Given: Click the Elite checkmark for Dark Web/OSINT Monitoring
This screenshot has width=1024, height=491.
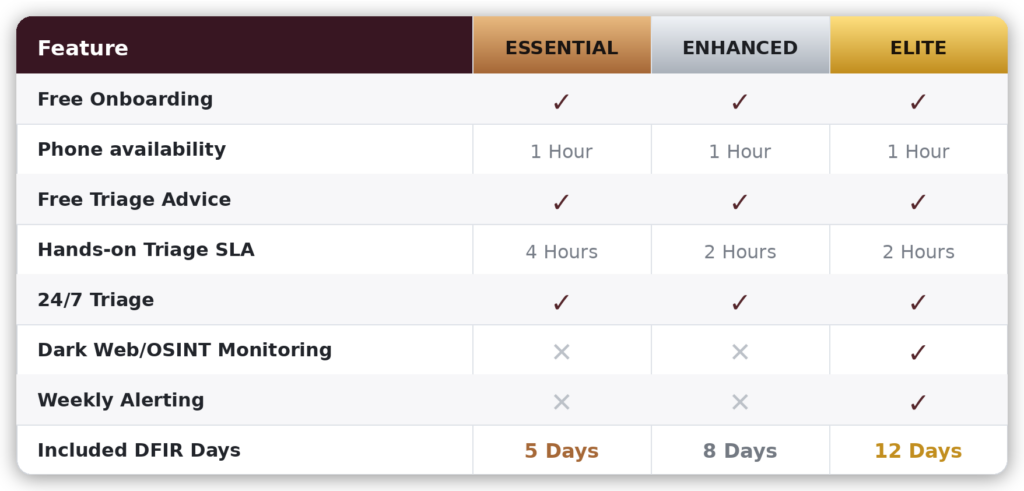Looking at the screenshot, I should pyautogui.click(x=918, y=352).
